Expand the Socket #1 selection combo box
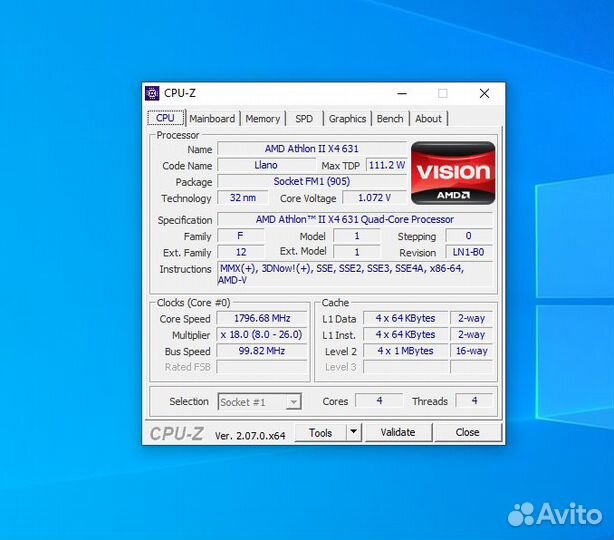Screen dimensions: 614x540 tap(259, 402)
